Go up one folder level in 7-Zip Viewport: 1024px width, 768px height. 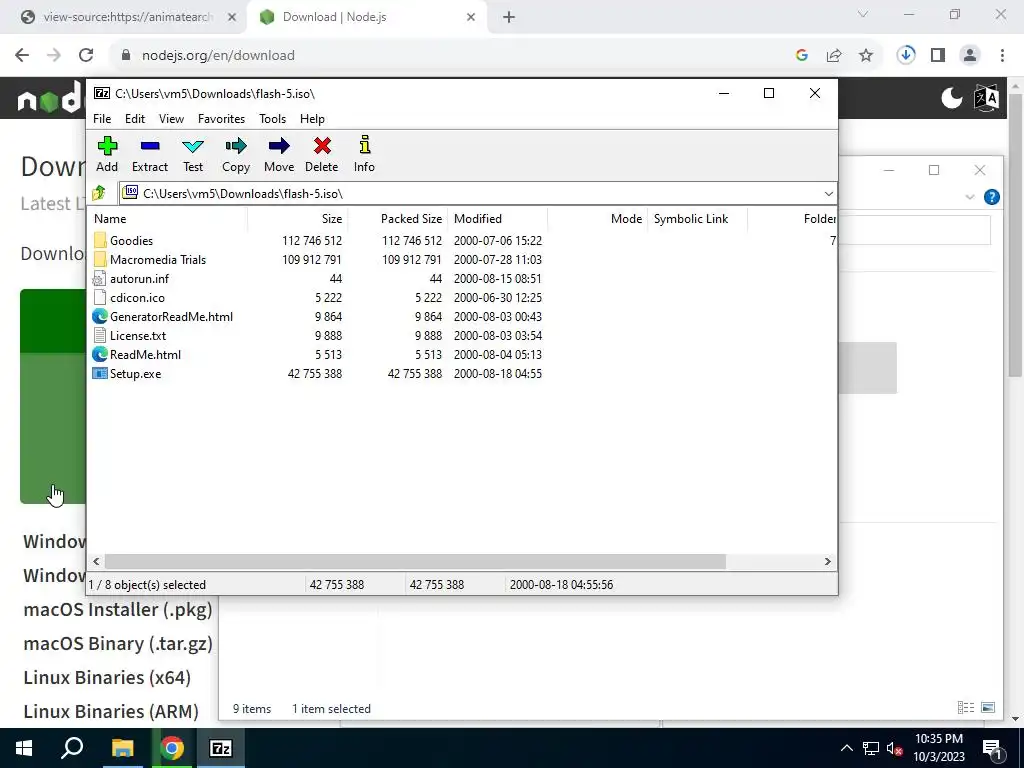[99, 193]
